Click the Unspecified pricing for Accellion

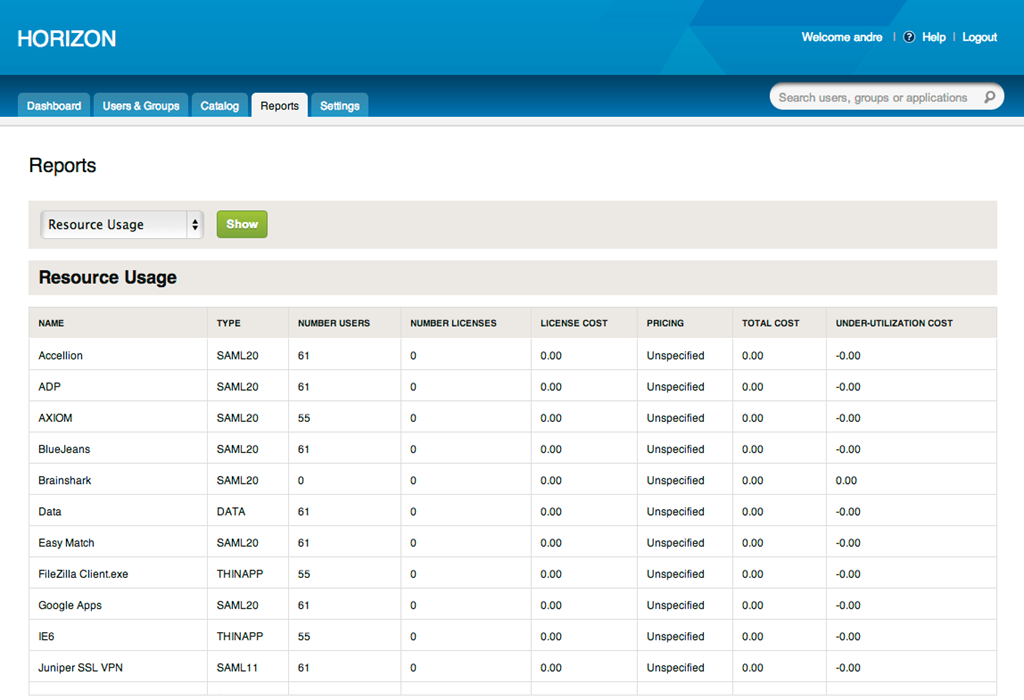point(675,356)
